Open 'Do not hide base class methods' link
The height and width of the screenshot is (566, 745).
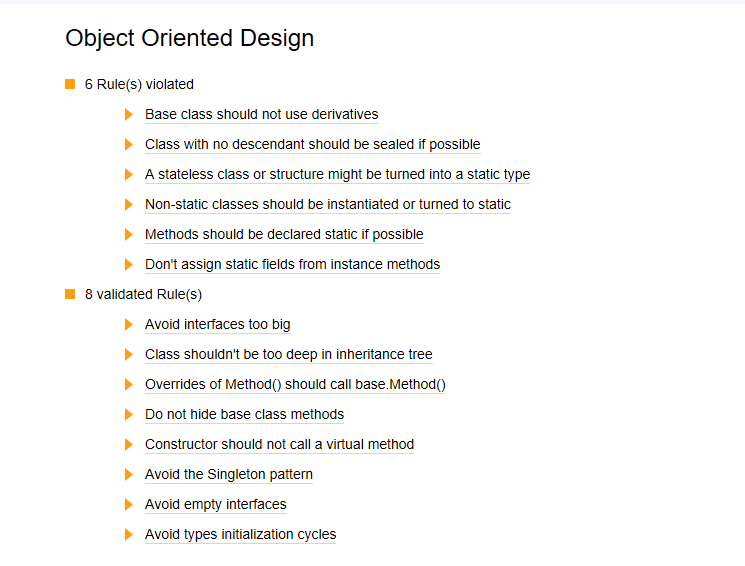tap(244, 414)
